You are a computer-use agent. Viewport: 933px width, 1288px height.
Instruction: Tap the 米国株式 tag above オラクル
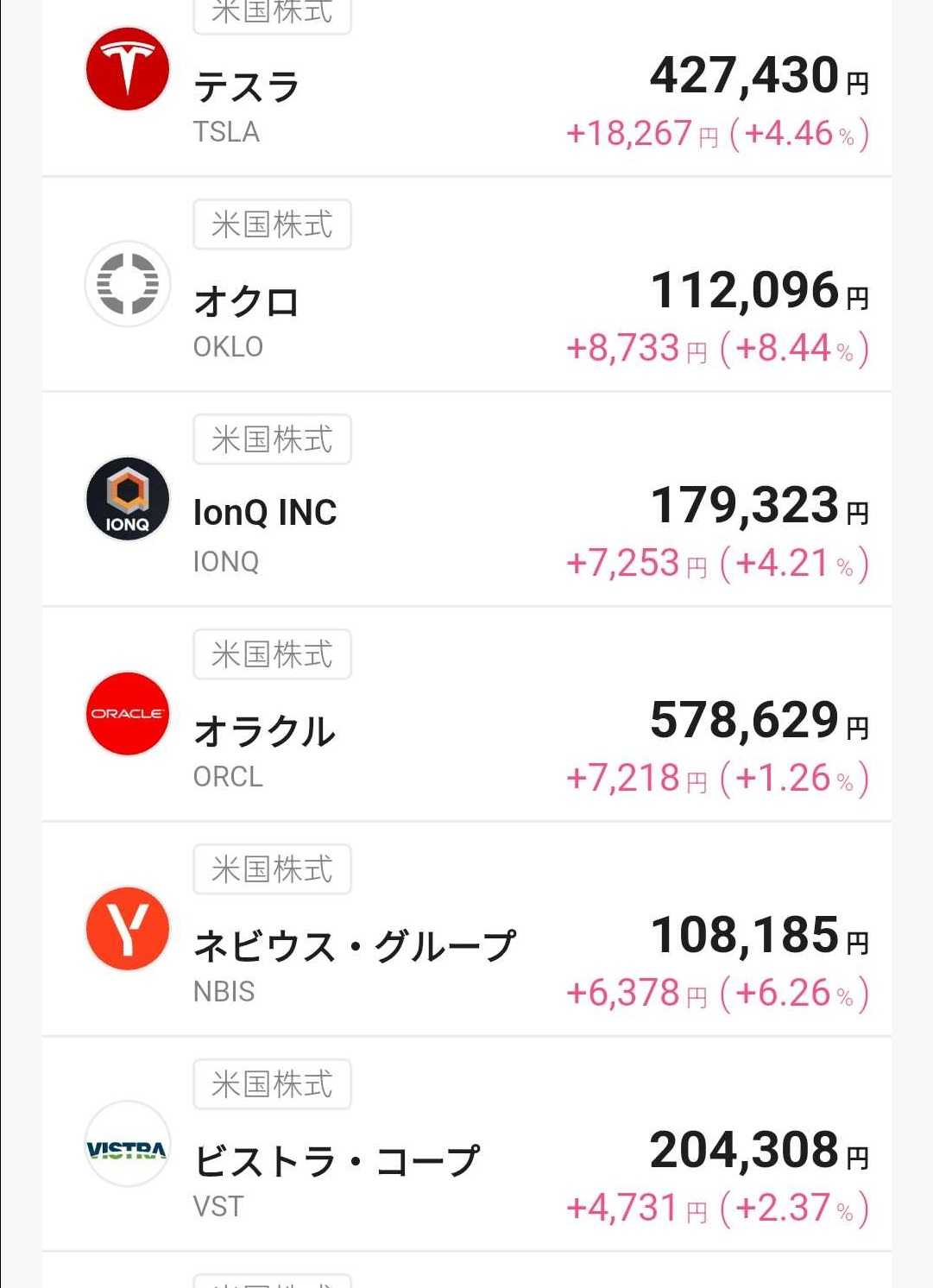click(272, 654)
